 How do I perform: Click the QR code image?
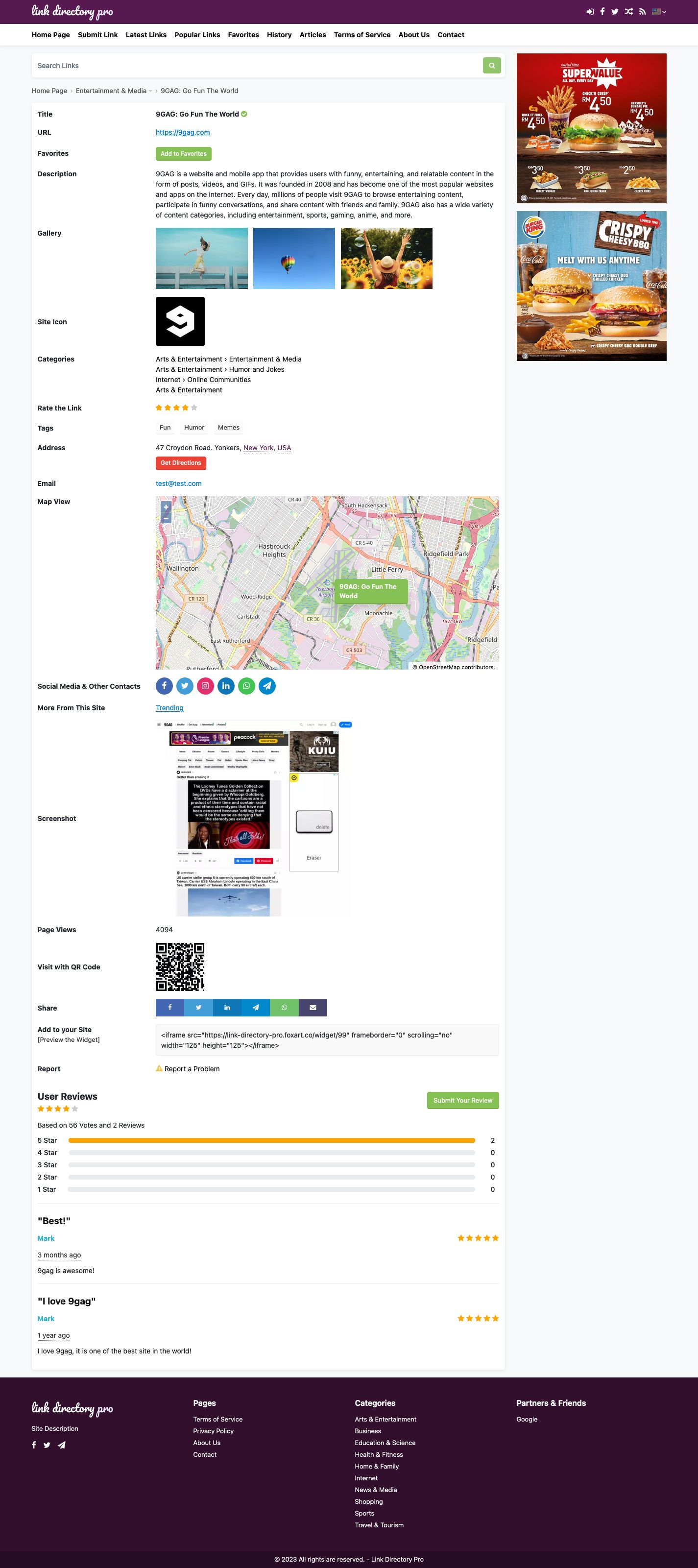(x=180, y=966)
